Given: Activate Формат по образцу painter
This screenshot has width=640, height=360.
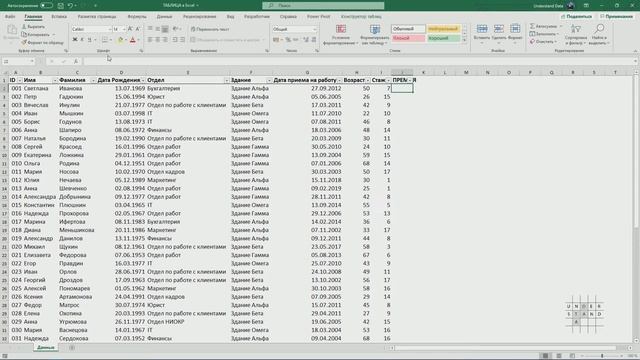Looking at the screenshot, I should (42, 42).
